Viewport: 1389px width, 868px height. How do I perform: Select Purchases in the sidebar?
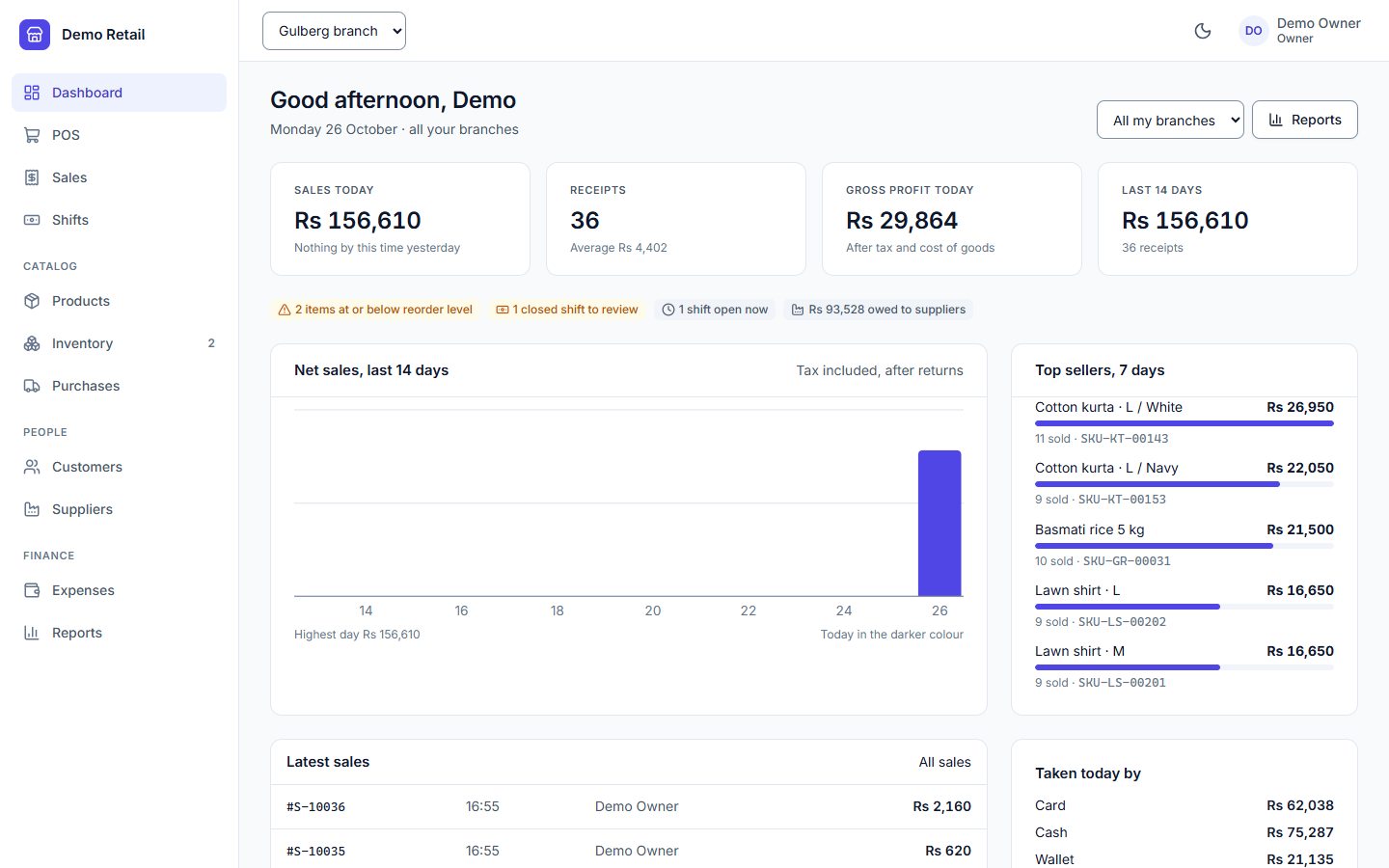[x=119, y=386]
